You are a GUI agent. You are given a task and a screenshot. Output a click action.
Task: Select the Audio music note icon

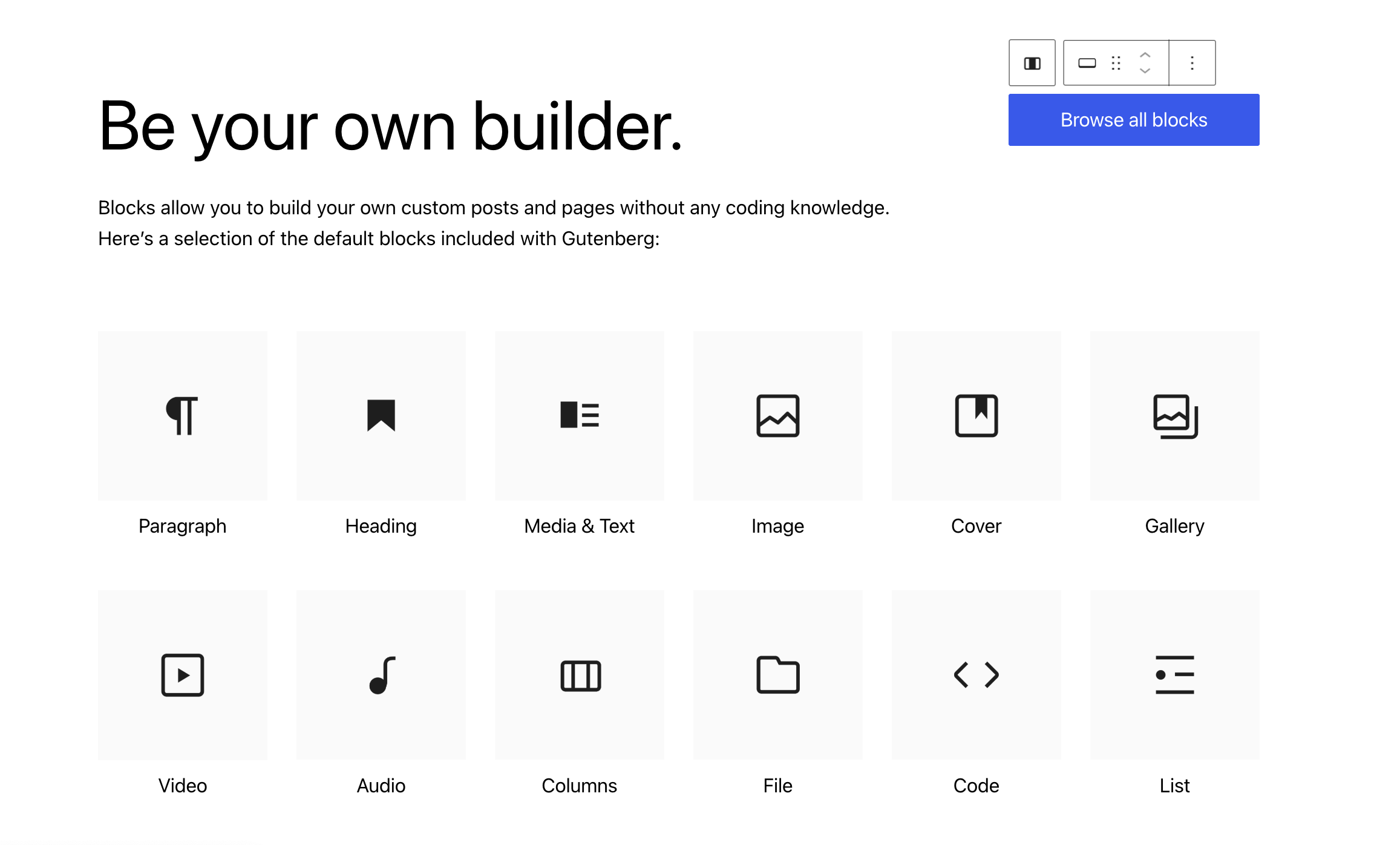pos(382,675)
